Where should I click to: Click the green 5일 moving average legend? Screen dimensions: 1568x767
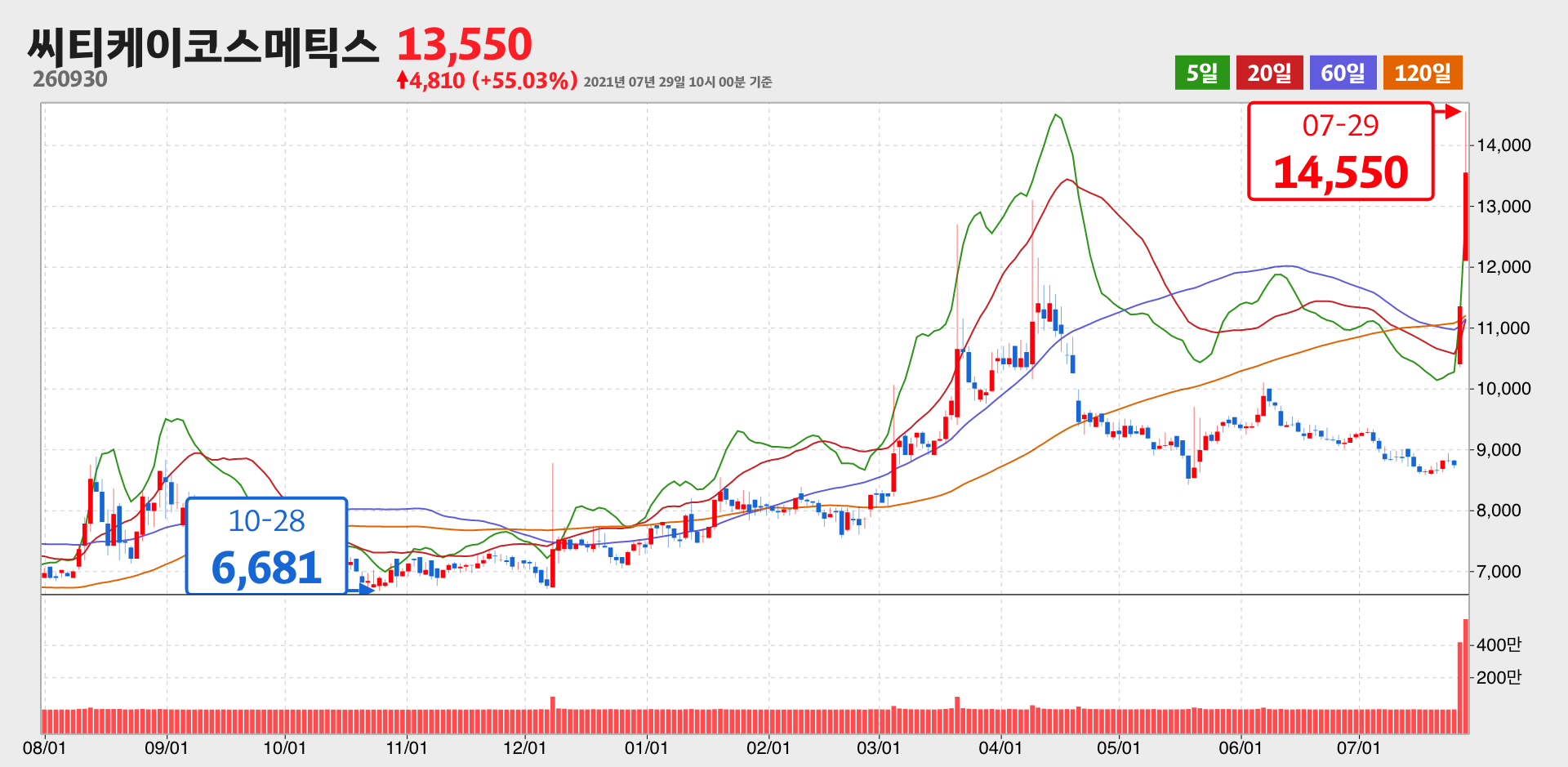tap(1202, 73)
